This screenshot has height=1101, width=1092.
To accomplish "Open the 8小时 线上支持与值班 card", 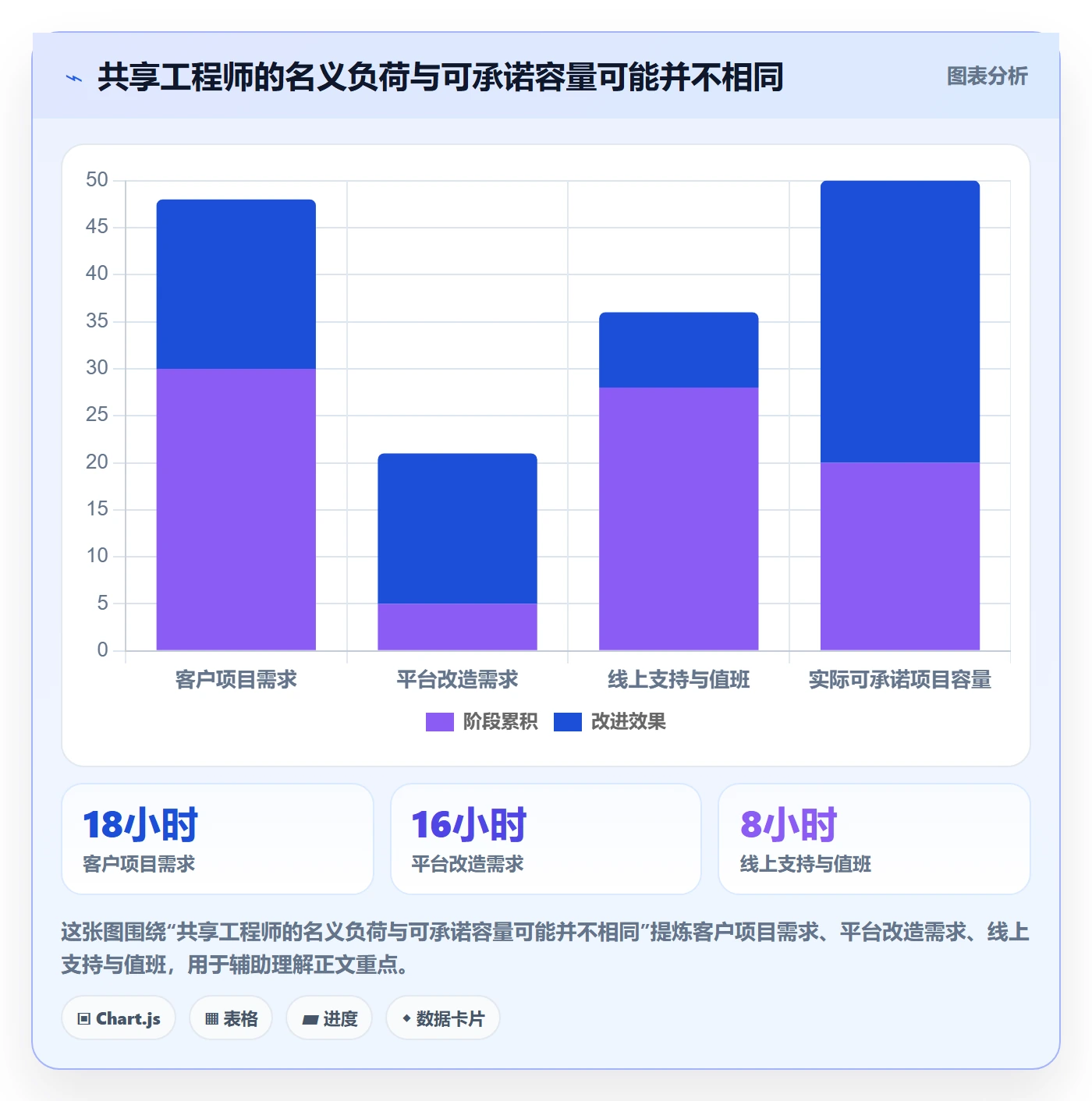I will pos(874,839).
